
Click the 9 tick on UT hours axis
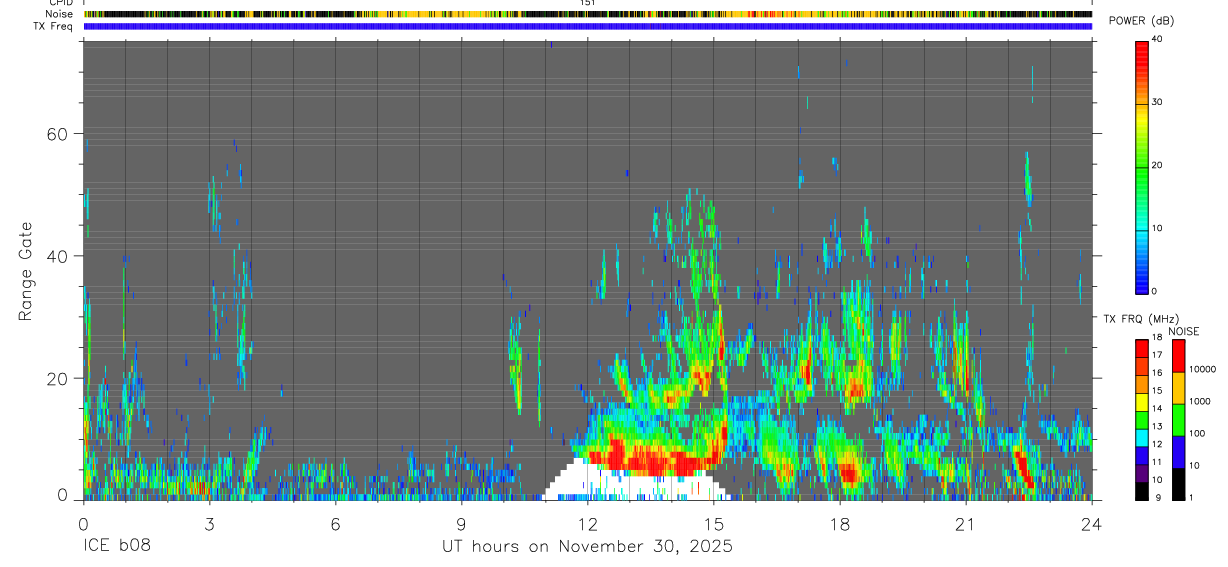pos(461,523)
